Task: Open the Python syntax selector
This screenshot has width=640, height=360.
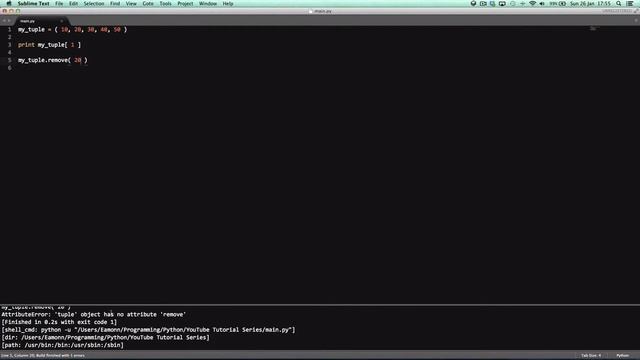Action: [x=622, y=356]
